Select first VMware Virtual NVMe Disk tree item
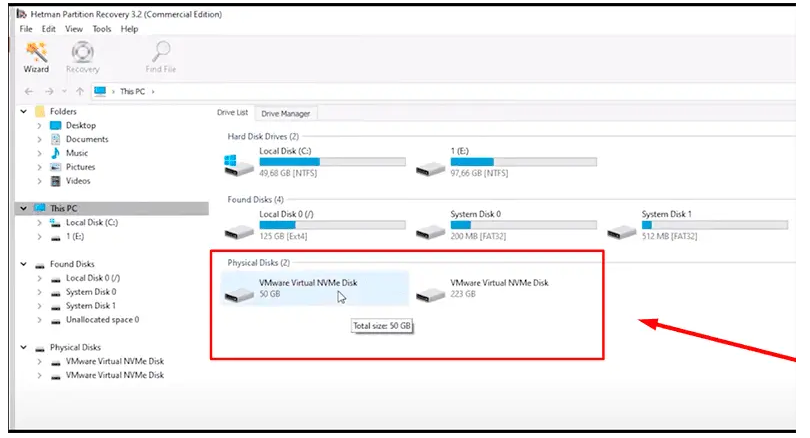This screenshot has height=438, width=810. (x=115, y=361)
